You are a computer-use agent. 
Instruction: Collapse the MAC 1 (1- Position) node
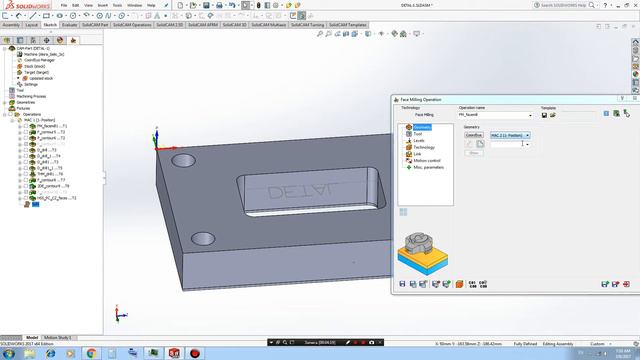12,120
